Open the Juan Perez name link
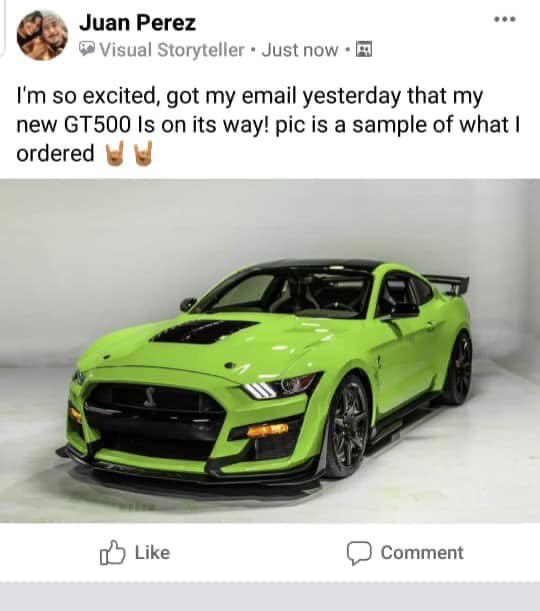The height and width of the screenshot is (611, 540). click(138, 23)
